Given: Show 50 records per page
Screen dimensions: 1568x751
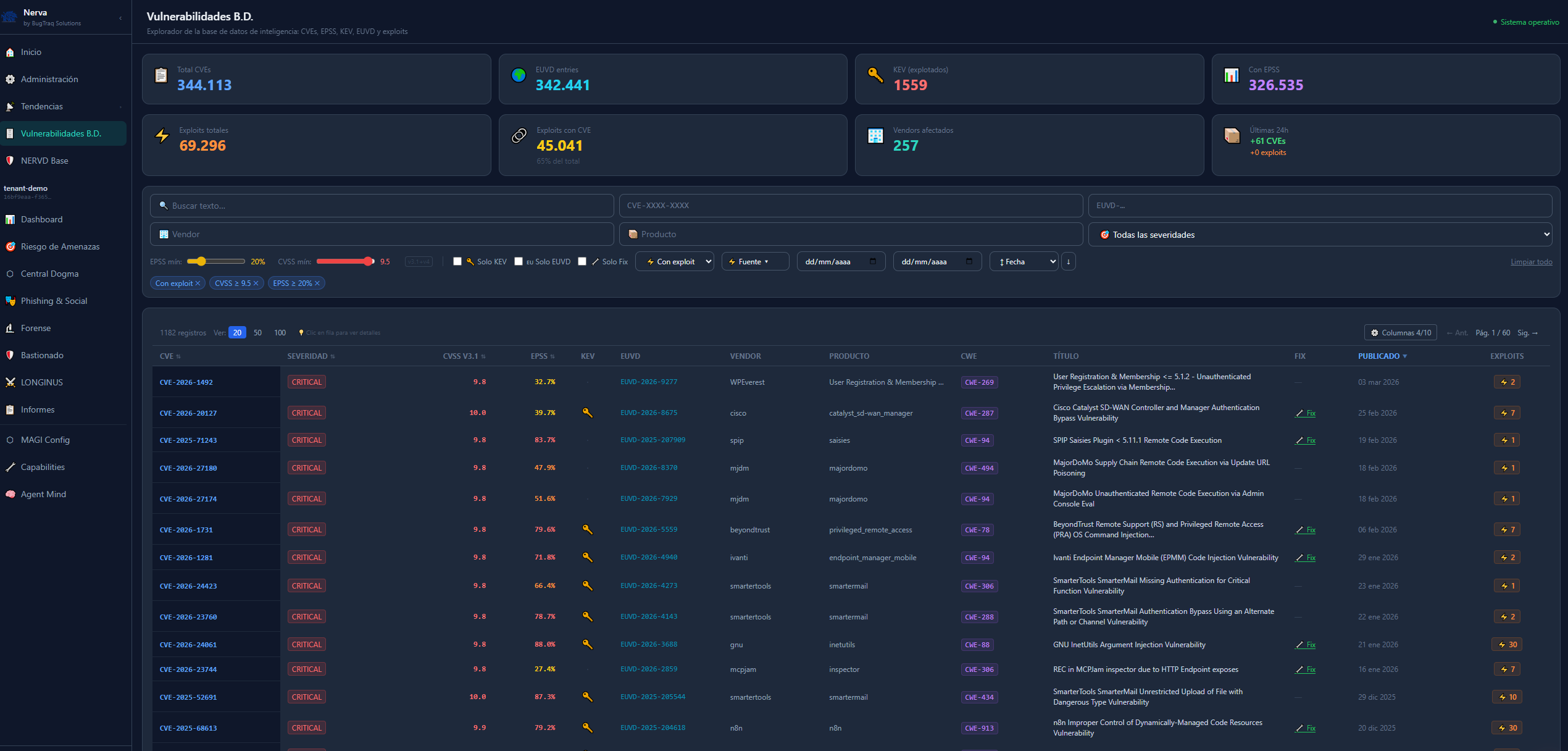Looking at the screenshot, I should pyautogui.click(x=257, y=333).
